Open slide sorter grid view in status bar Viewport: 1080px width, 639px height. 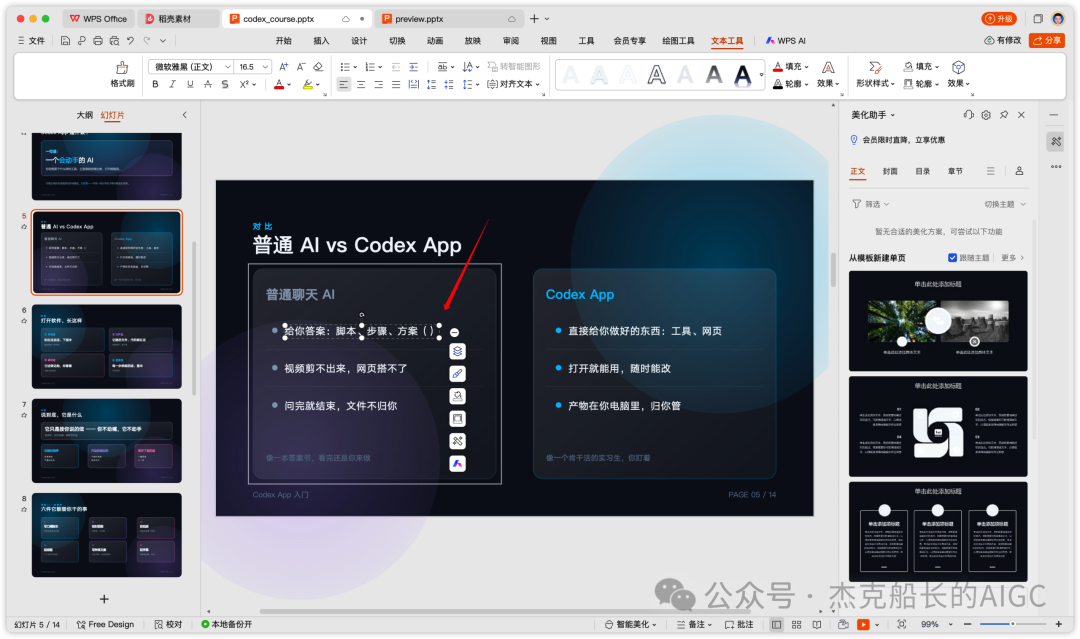796,625
